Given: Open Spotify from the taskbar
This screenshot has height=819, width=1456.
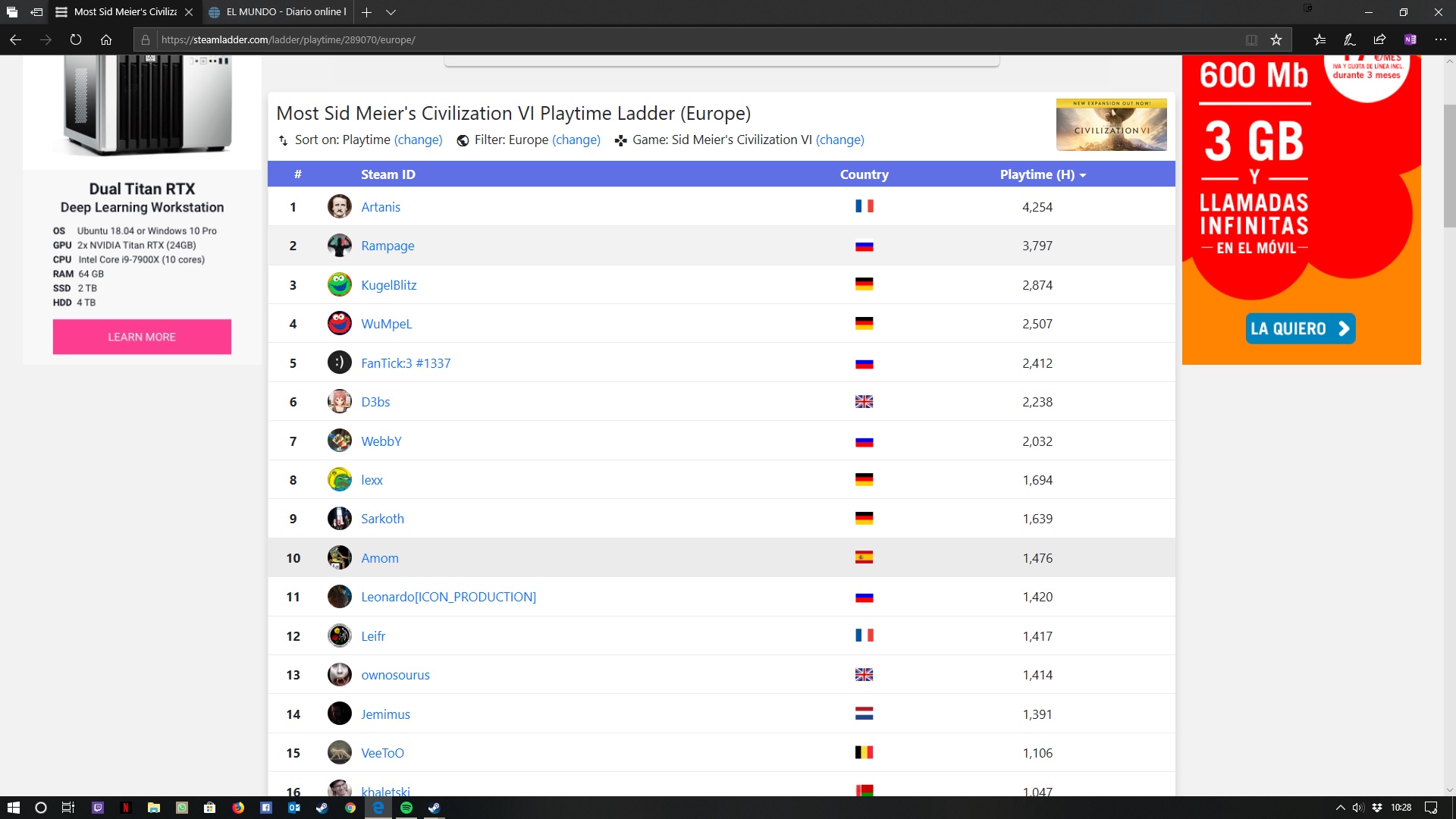Looking at the screenshot, I should click(x=406, y=808).
